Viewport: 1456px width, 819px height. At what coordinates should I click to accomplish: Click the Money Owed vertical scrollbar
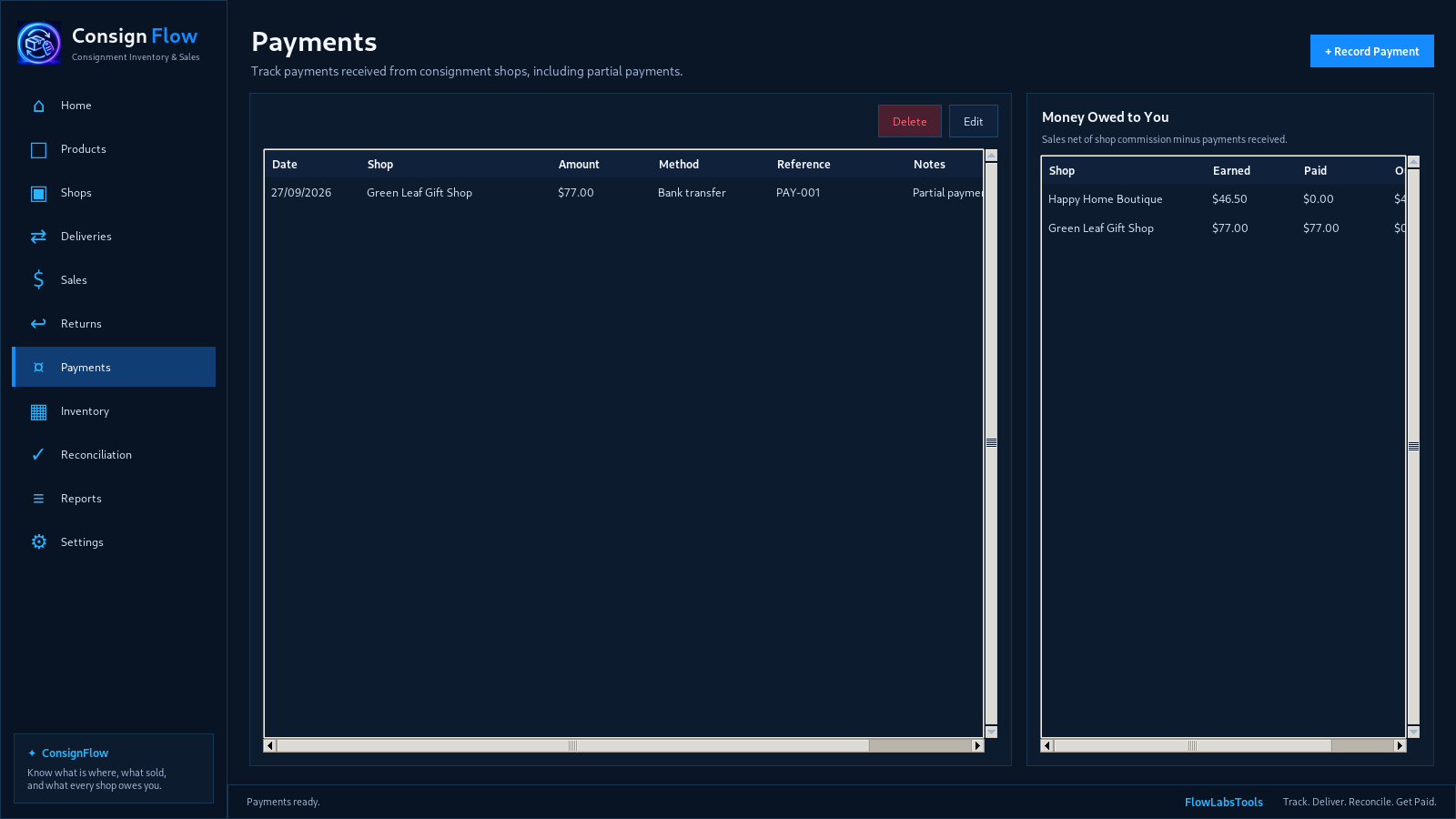pos(1413,446)
